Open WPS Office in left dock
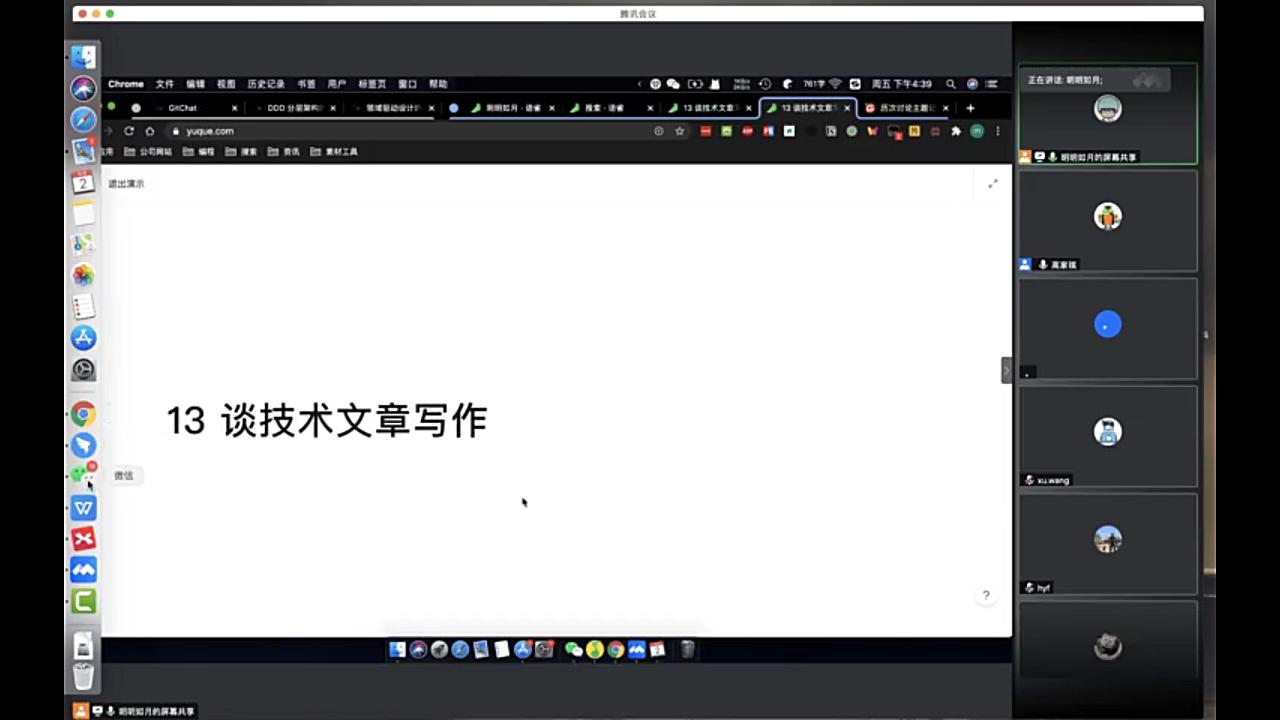The width and height of the screenshot is (1280, 720). (x=84, y=508)
